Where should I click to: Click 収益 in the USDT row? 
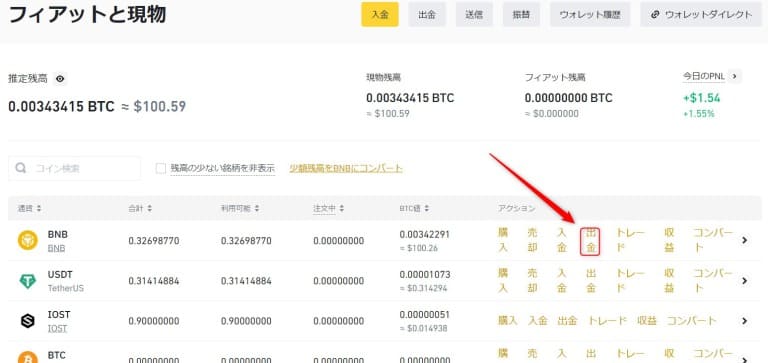click(669, 281)
